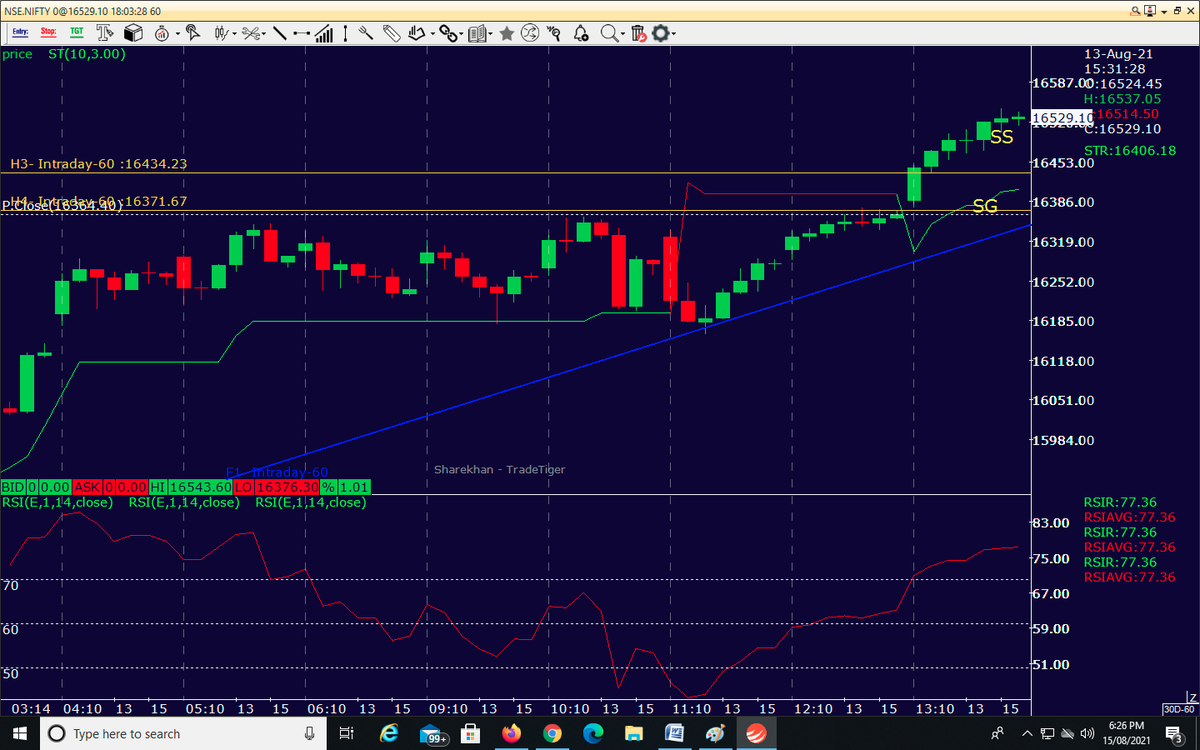Mark chart as favorite with star

507,33
